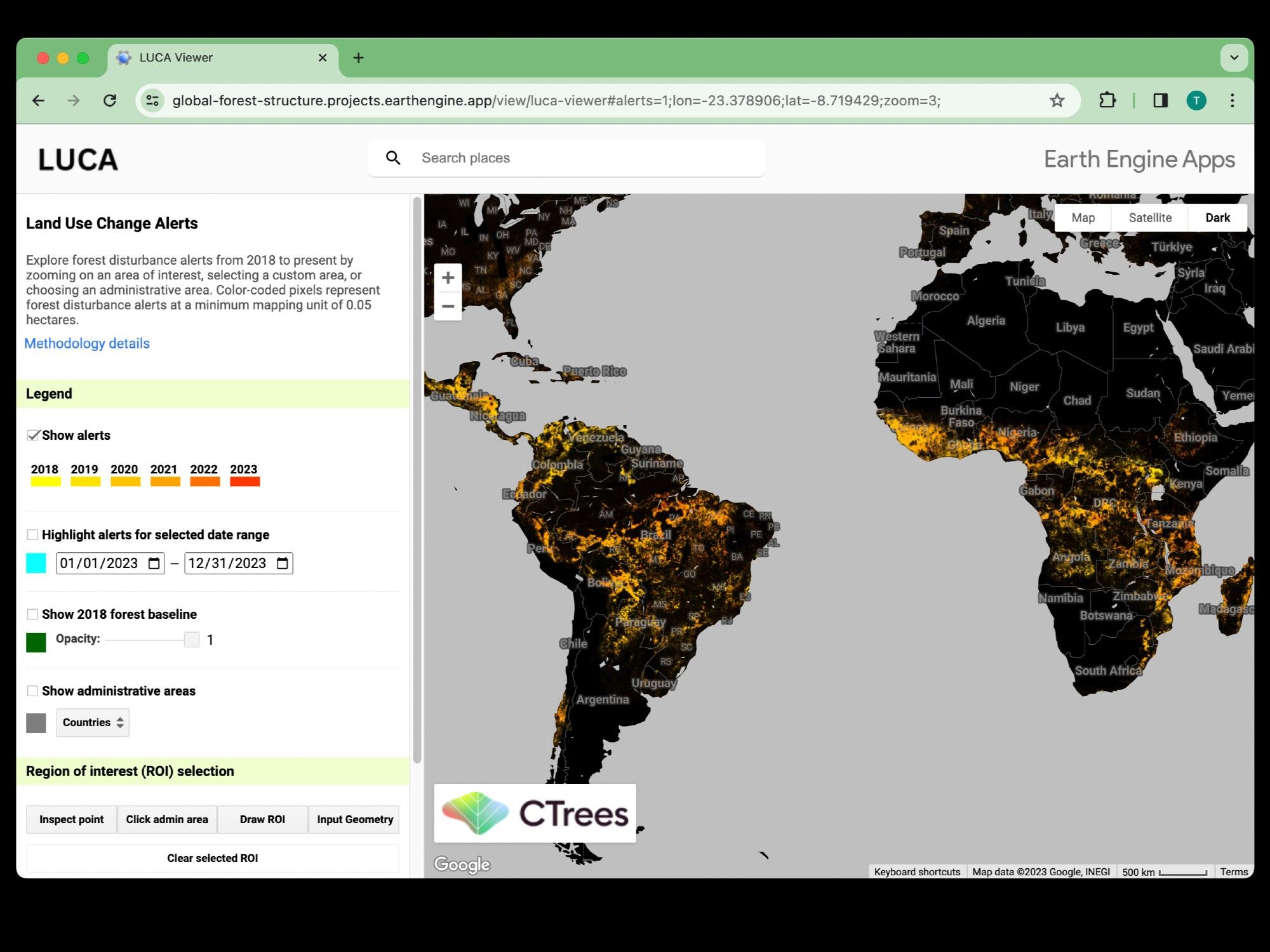Screen dimensions: 1270x952
Task: Click the Click admin area tool
Action: 166,819
